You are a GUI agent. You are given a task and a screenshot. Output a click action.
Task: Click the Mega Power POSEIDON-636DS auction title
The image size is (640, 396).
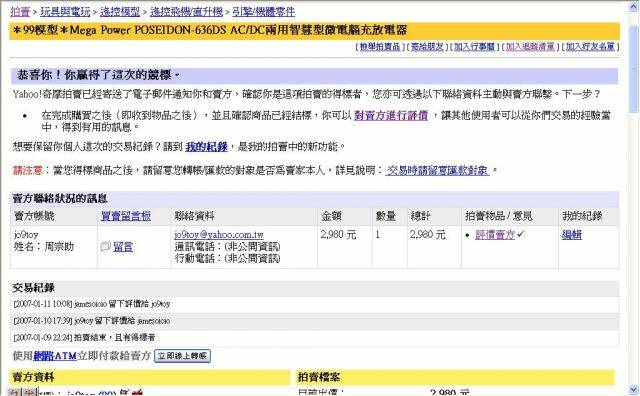tap(210, 30)
